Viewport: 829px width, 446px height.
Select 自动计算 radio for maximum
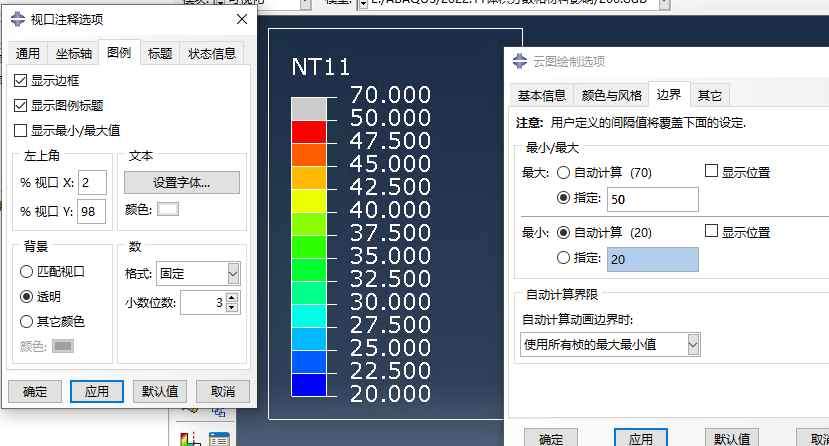(563, 173)
